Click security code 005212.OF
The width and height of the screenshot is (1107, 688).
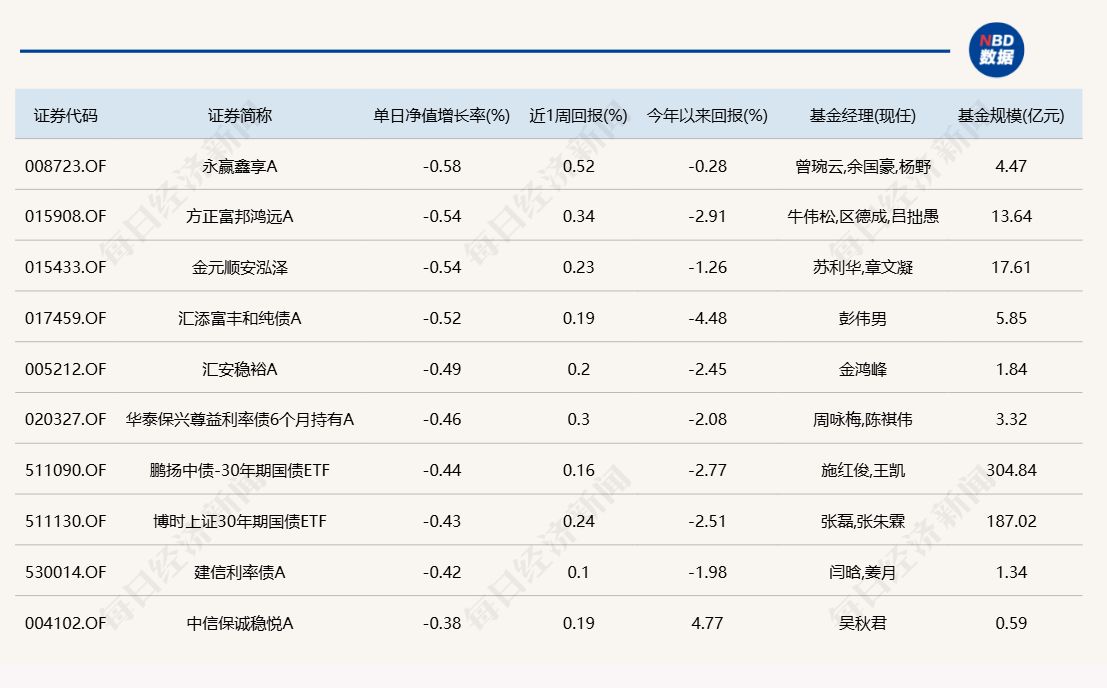point(65,369)
